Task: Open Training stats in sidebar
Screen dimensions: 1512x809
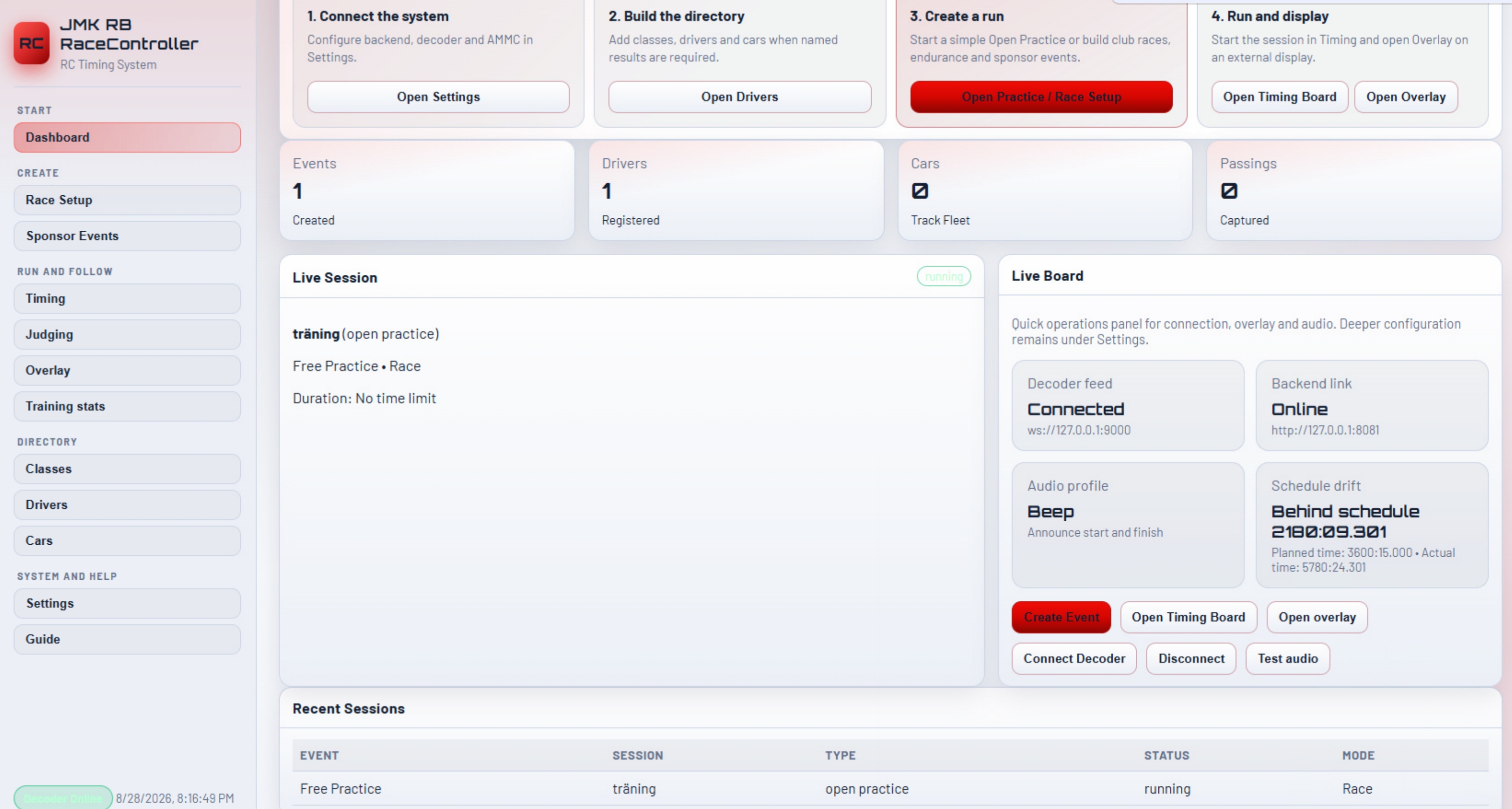Action: [x=127, y=406]
